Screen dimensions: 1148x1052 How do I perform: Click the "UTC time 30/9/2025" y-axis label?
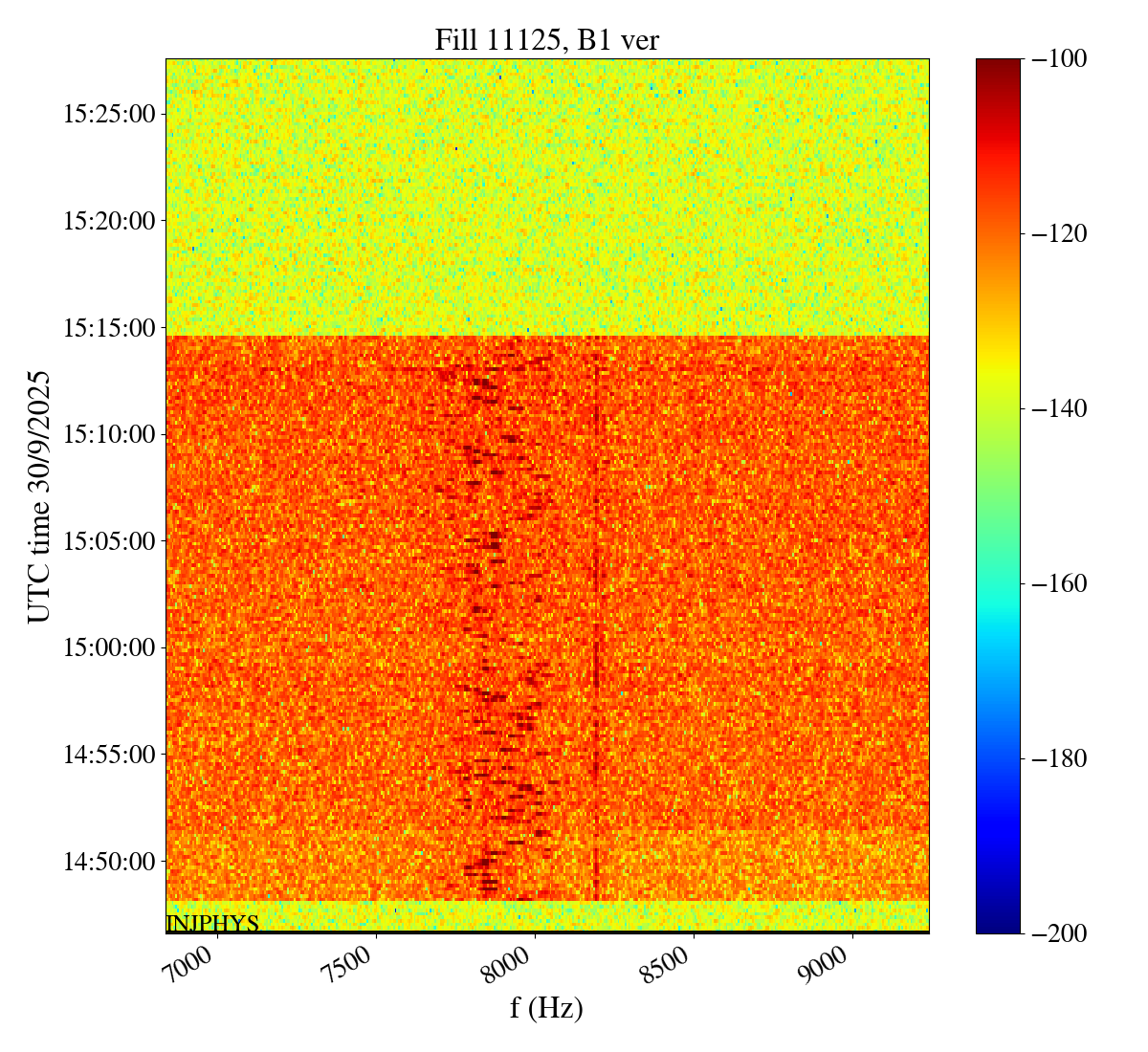[39, 496]
